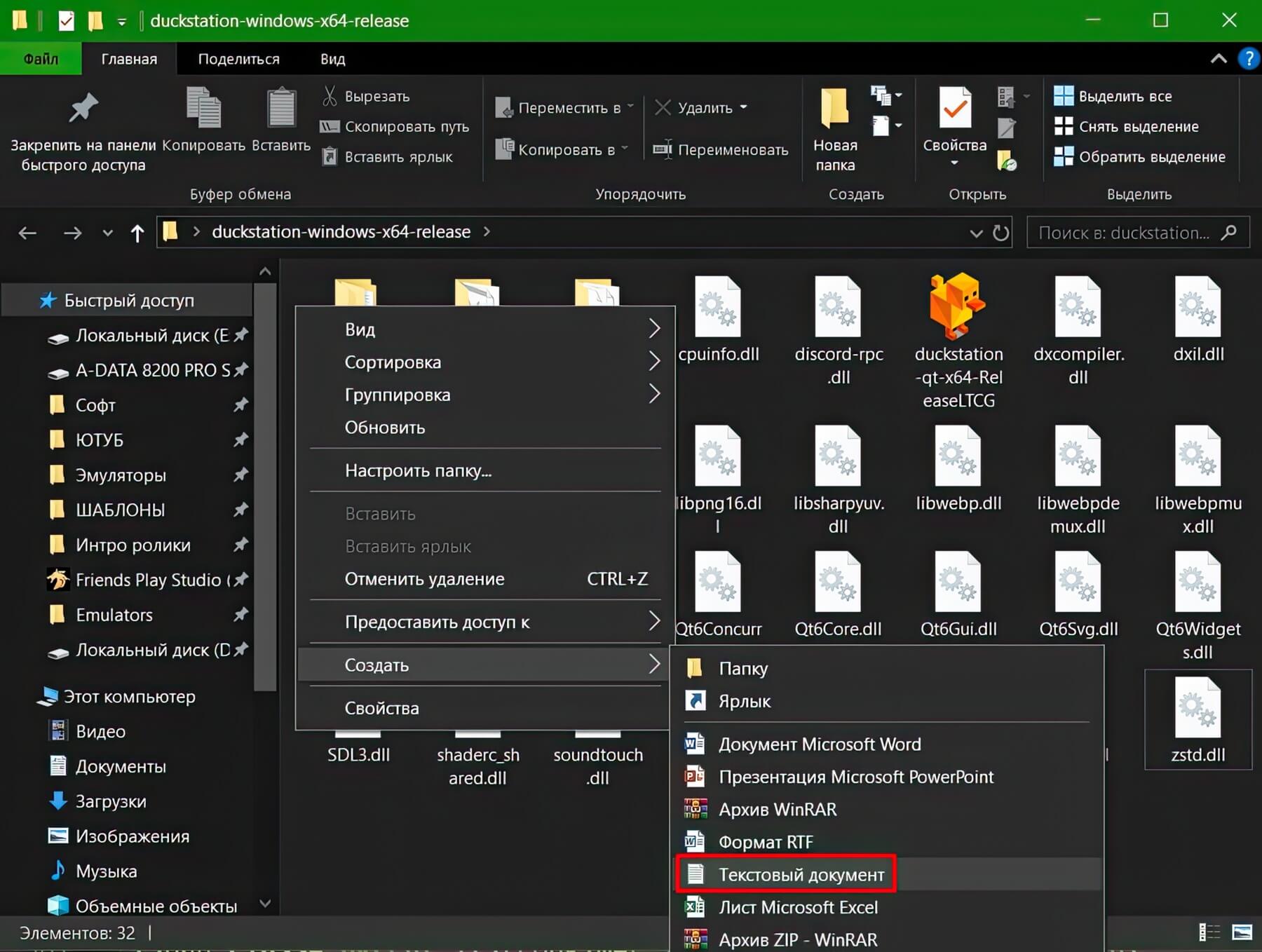Switch to details view status icon
Viewport: 1262px width, 952px height.
click(1209, 932)
